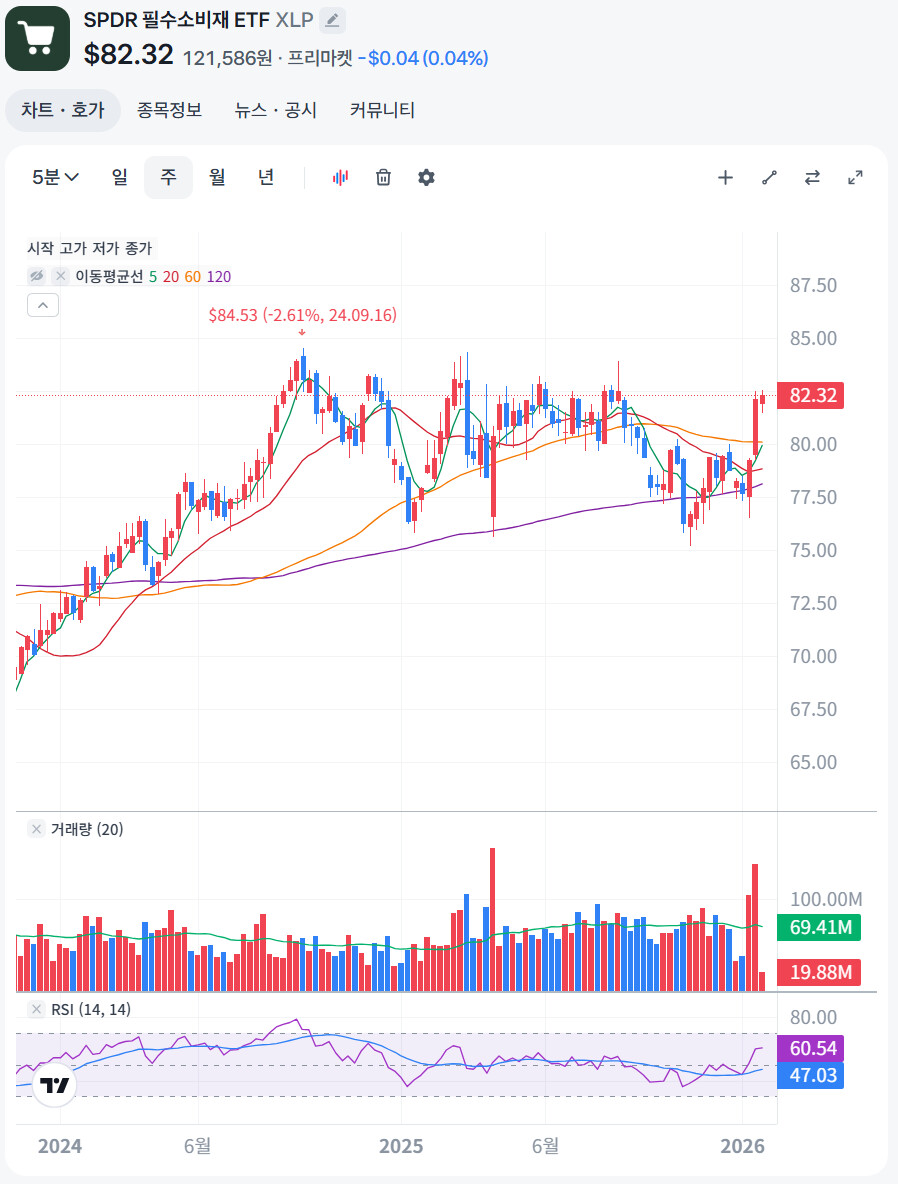898x1184 pixels.
Task: Click the compare swap arrows icon
Action: 812,177
